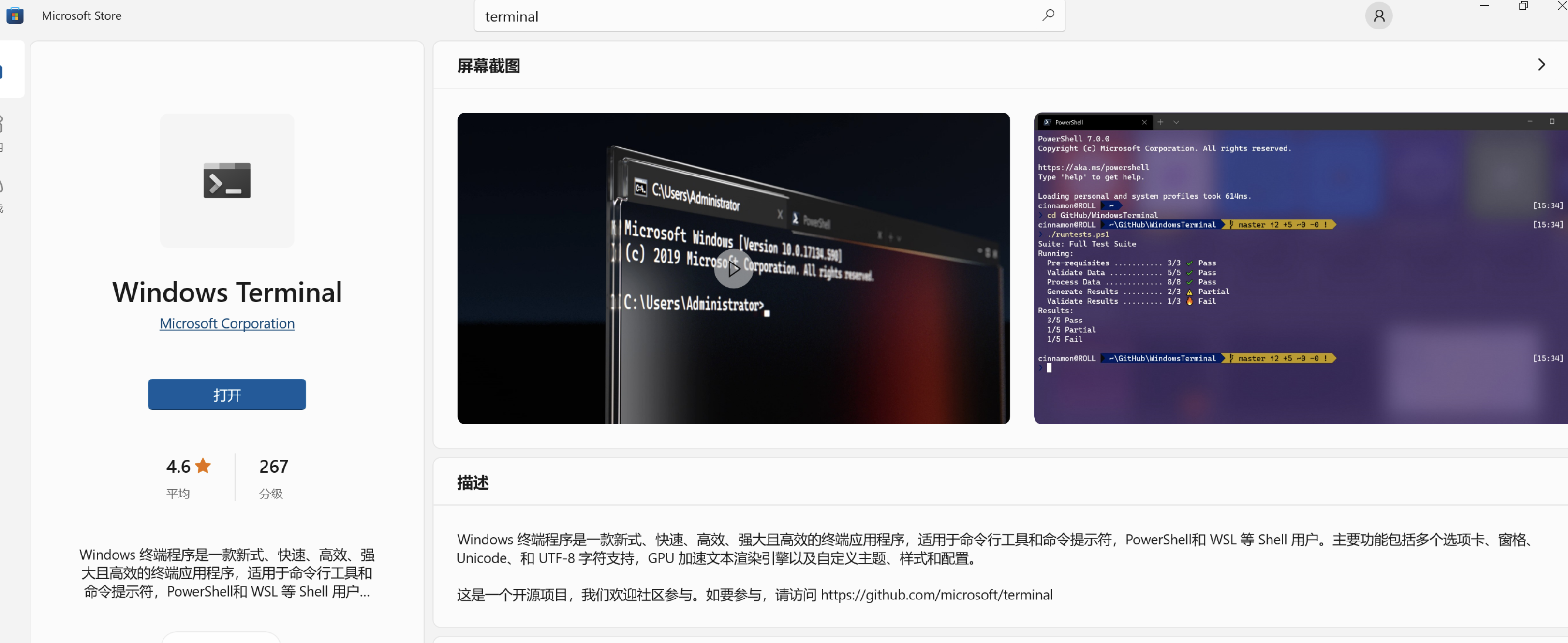The width and height of the screenshot is (1568, 643).
Task: Open the PowerShell screenshot thumbnail
Action: tap(1300, 268)
